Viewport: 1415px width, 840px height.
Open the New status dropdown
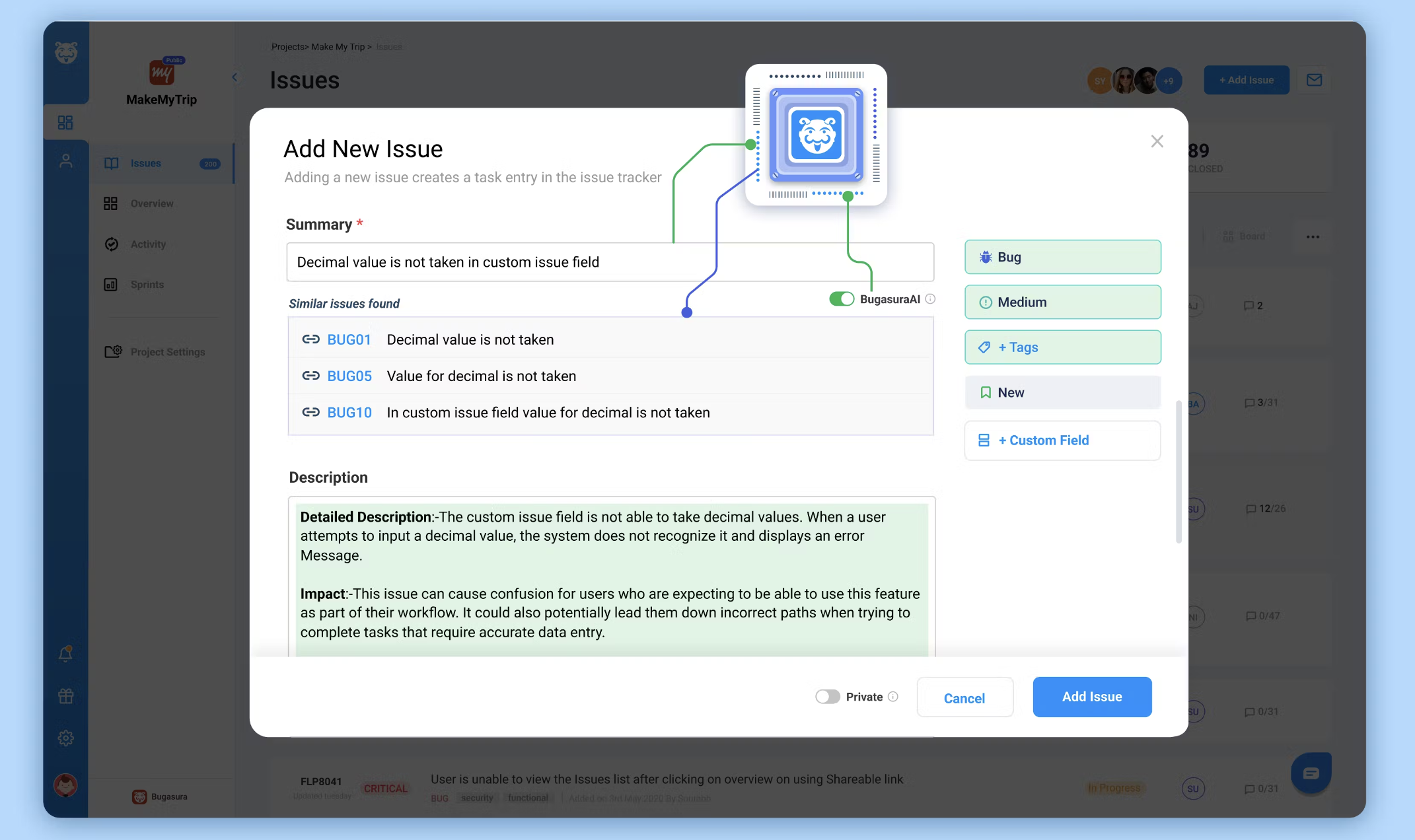(1062, 393)
